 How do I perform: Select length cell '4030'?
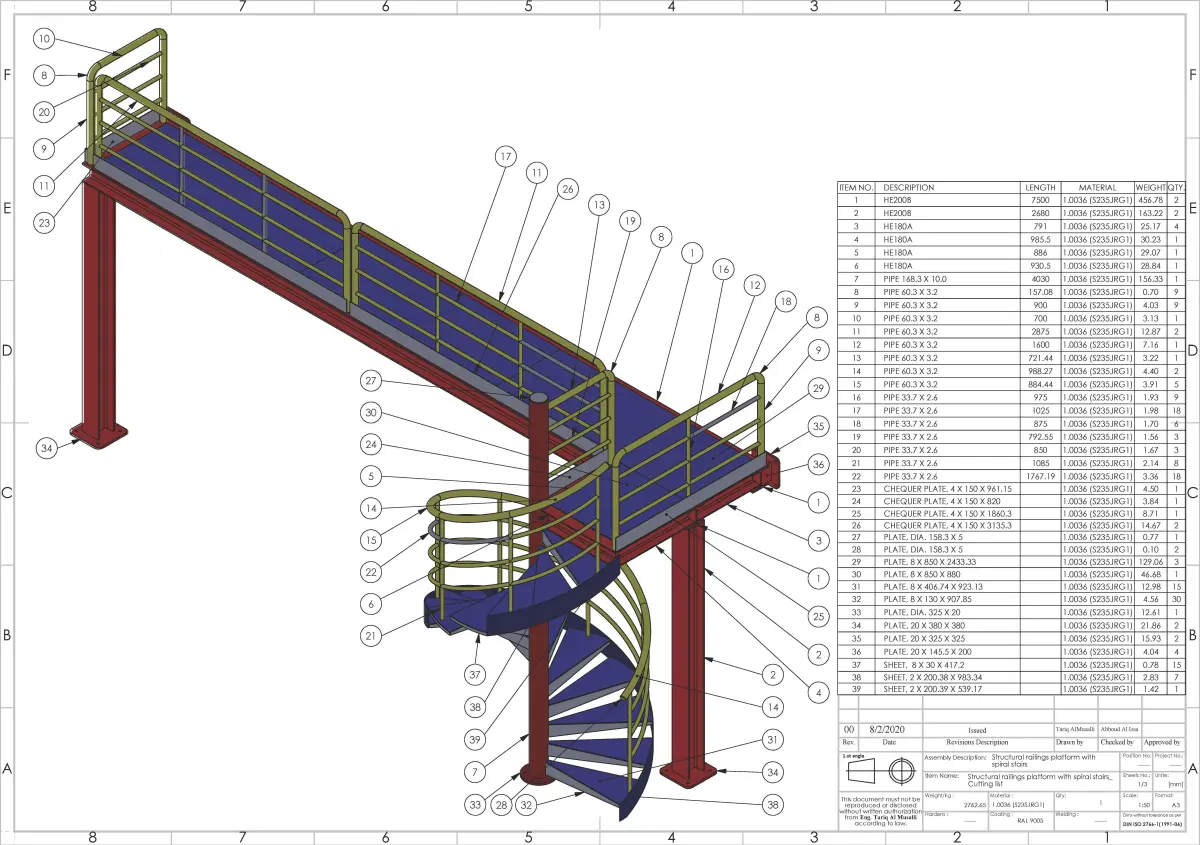pos(1040,278)
